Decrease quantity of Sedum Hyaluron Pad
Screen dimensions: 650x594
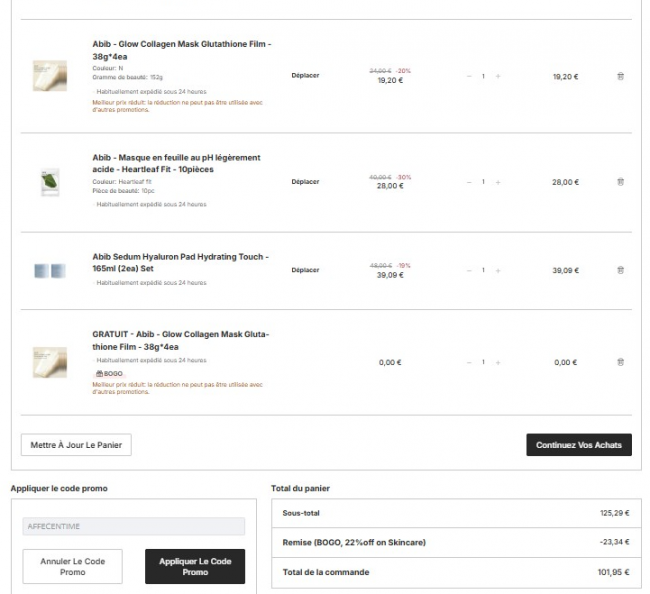467,270
